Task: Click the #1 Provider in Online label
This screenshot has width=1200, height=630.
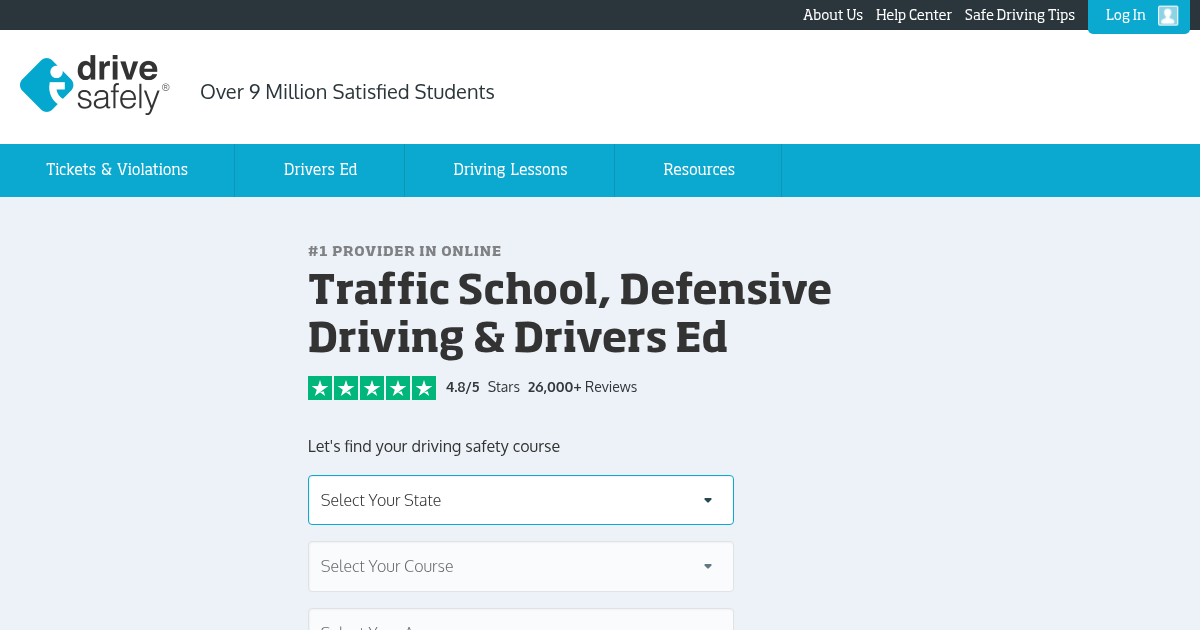Action: 405,251
